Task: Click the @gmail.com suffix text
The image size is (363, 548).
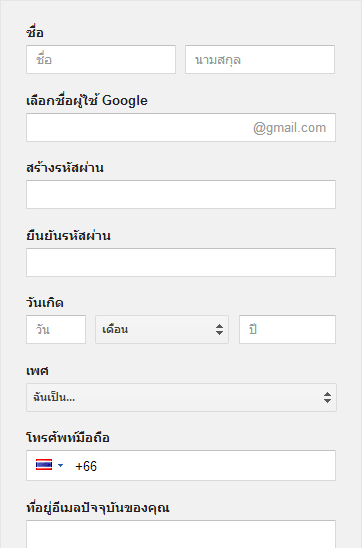Action: [x=290, y=128]
